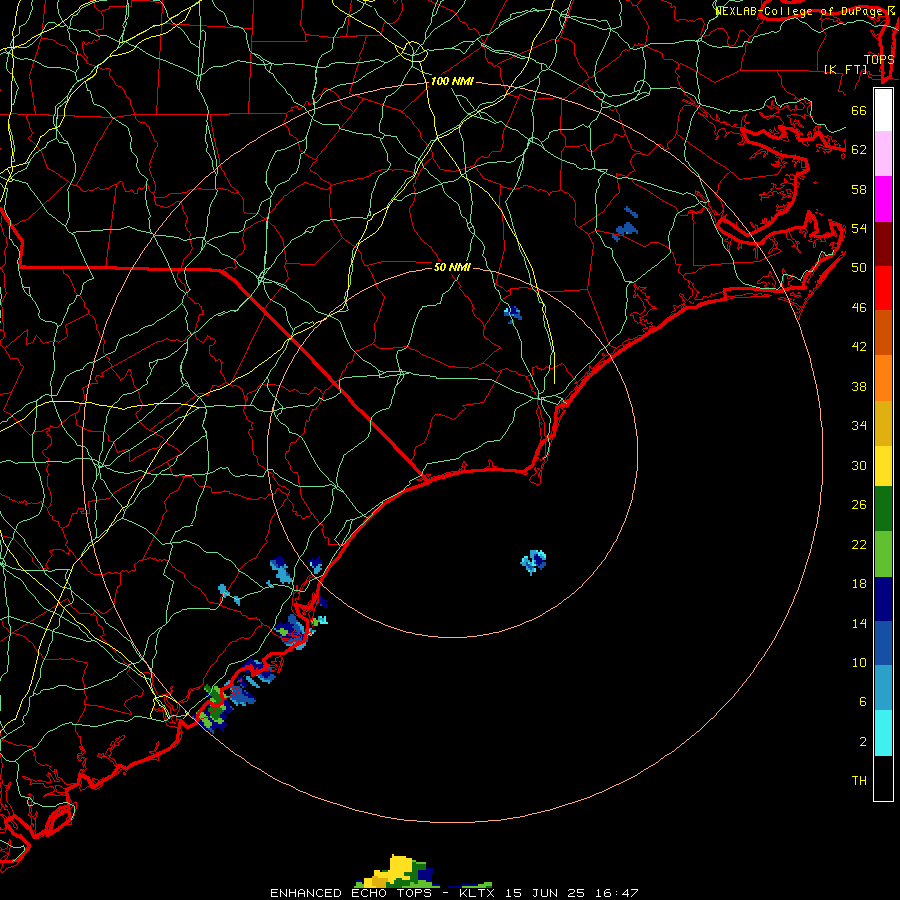Screen dimensions: 900x900
Task: Click legend value '30'
Action: (859, 465)
